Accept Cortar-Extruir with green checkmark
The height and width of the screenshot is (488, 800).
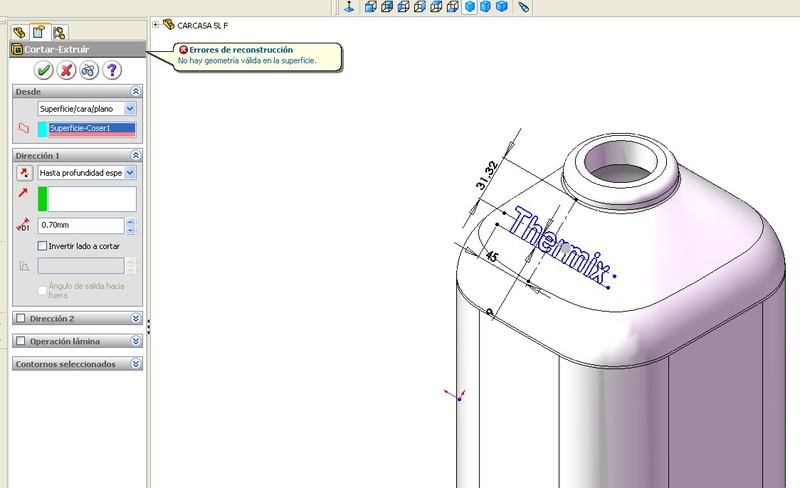point(44,70)
